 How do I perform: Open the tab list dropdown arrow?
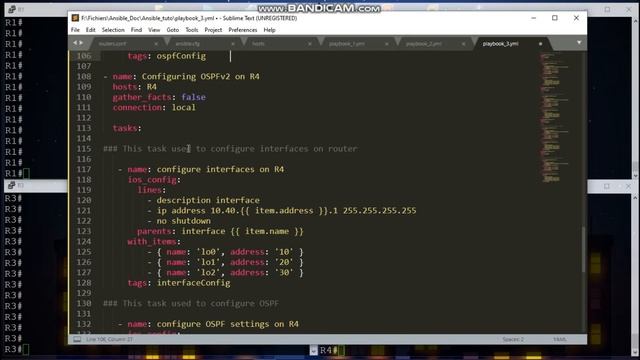[x=579, y=43]
